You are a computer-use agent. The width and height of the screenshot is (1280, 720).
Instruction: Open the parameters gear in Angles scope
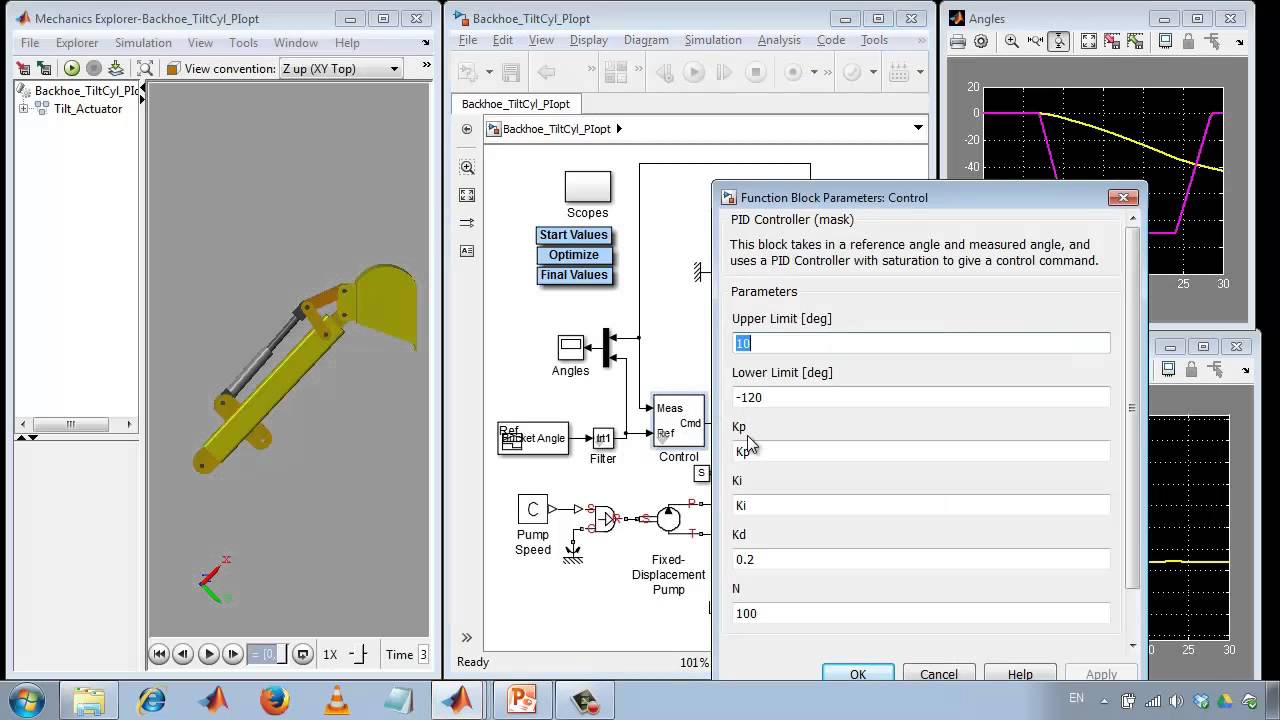point(981,41)
